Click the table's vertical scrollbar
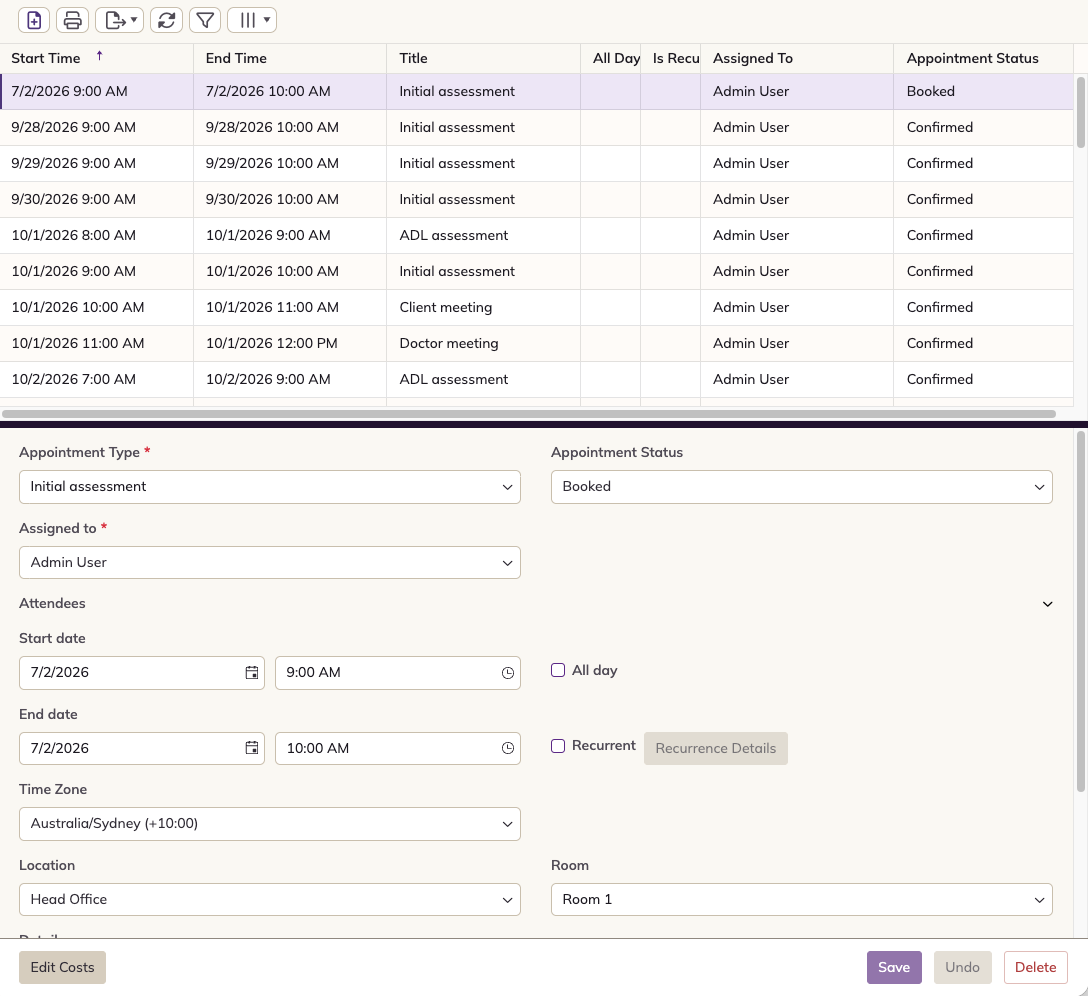The height and width of the screenshot is (996, 1088). click(x=1080, y=112)
